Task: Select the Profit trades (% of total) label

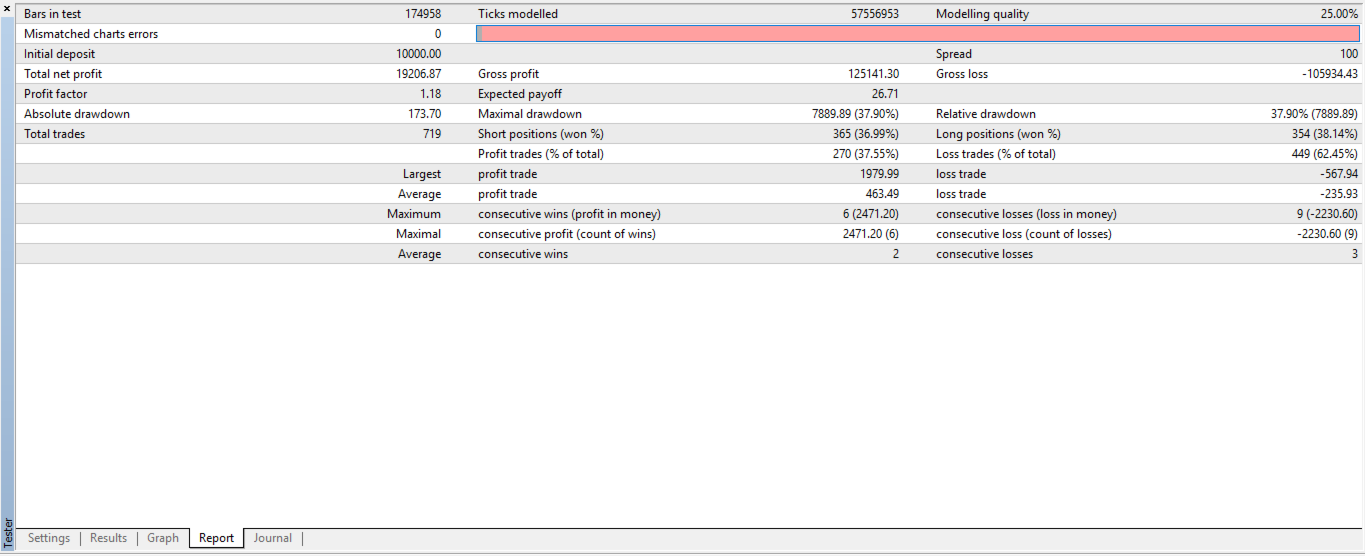Action: pos(541,154)
